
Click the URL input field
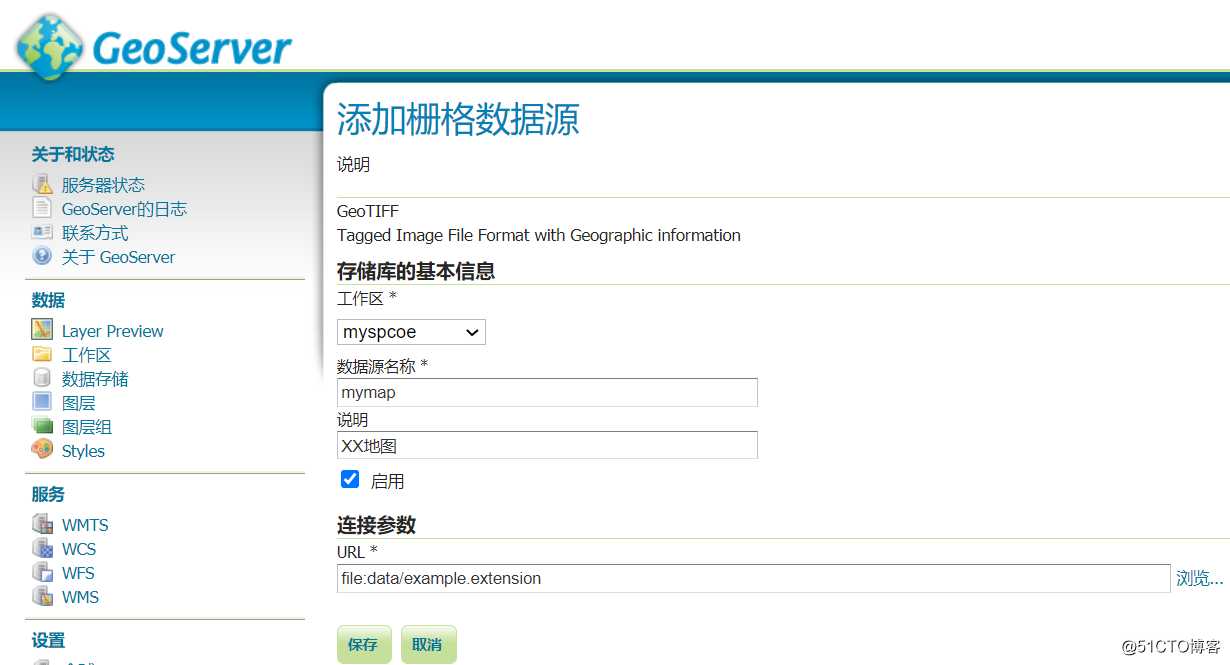[753, 578]
